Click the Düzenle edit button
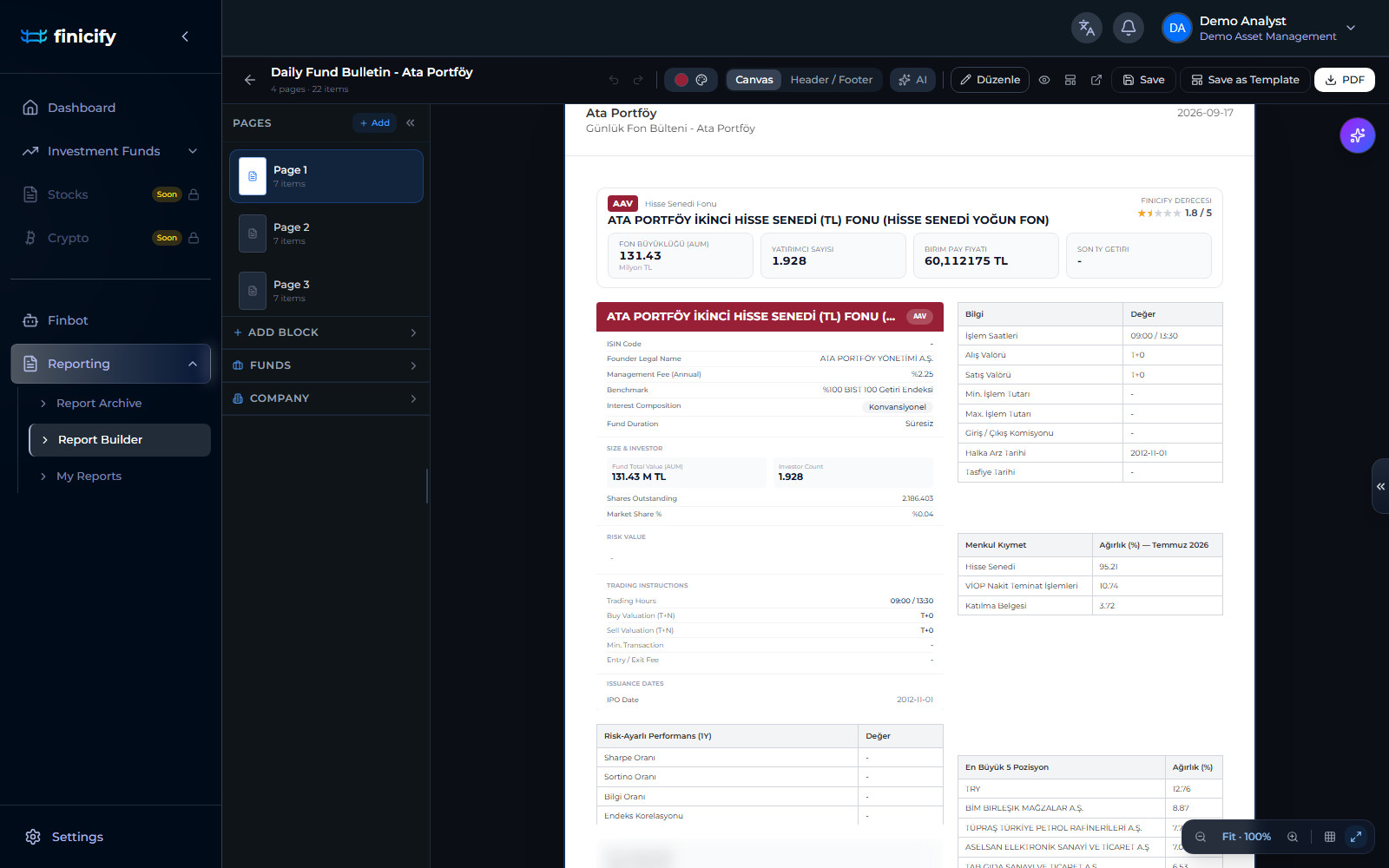 991,80
